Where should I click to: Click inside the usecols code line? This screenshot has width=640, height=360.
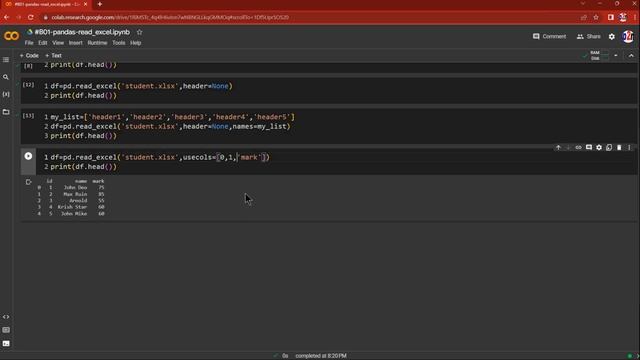pyautogui.click(x=160, y=157)
